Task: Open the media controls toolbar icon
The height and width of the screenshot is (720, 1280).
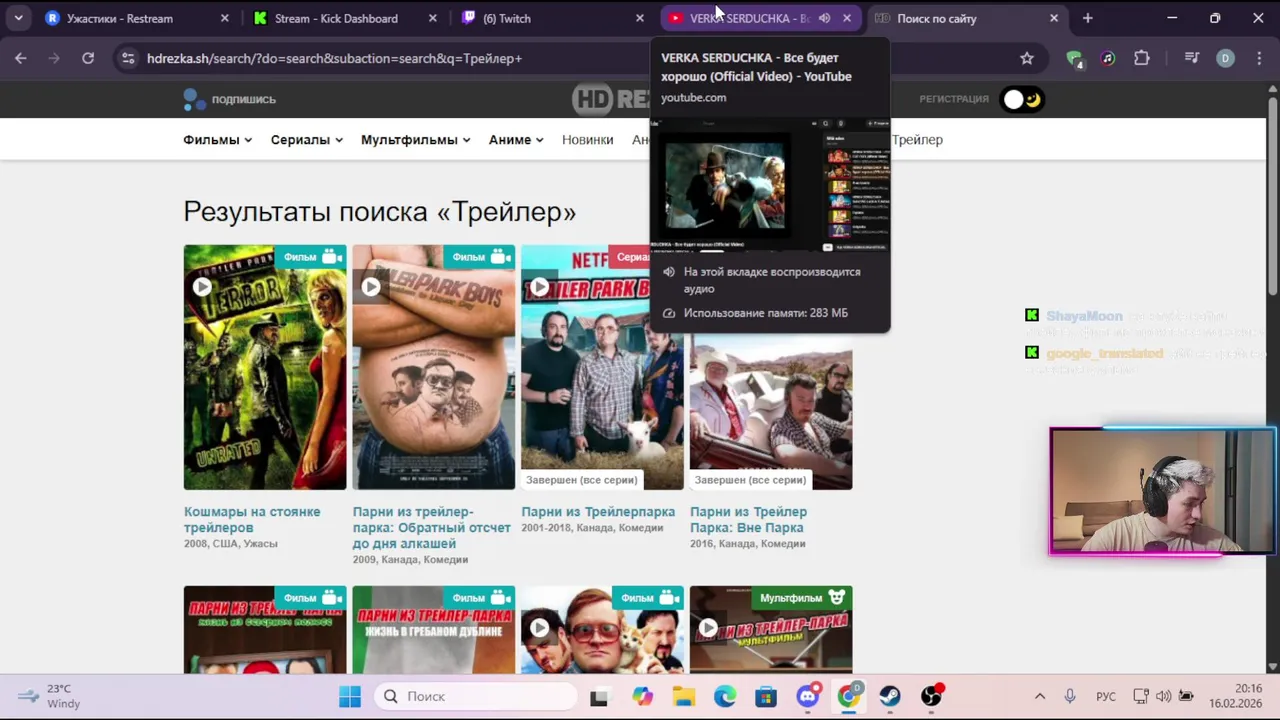Action: pyautogui.click(x=1191, y=58)
